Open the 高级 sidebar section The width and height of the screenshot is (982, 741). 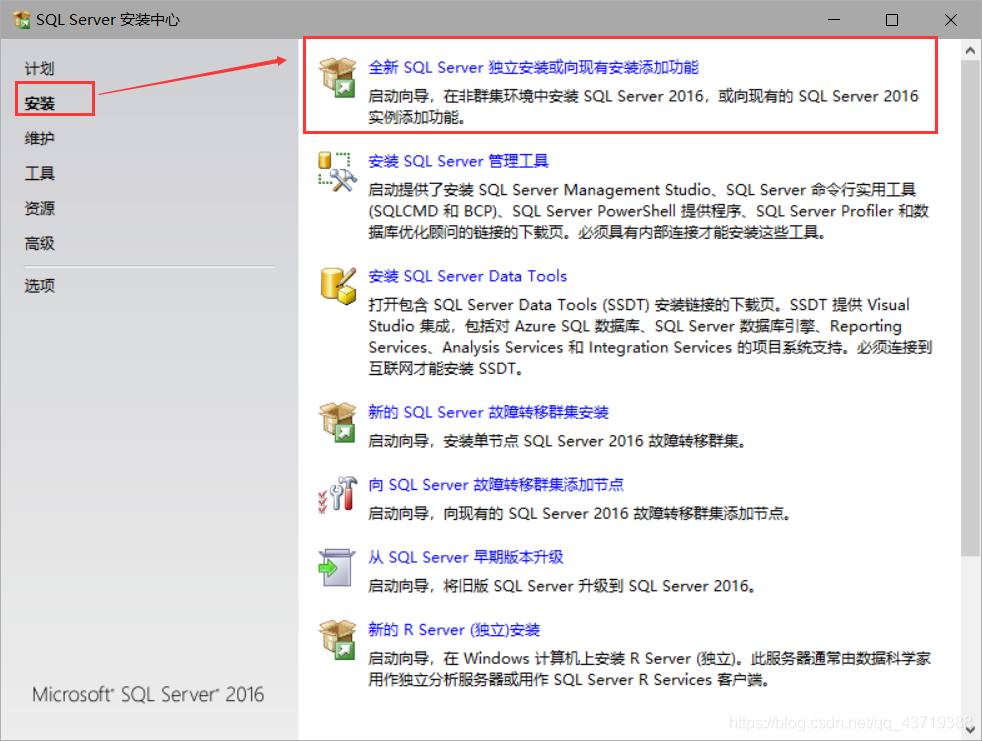[x=39, y=243]
